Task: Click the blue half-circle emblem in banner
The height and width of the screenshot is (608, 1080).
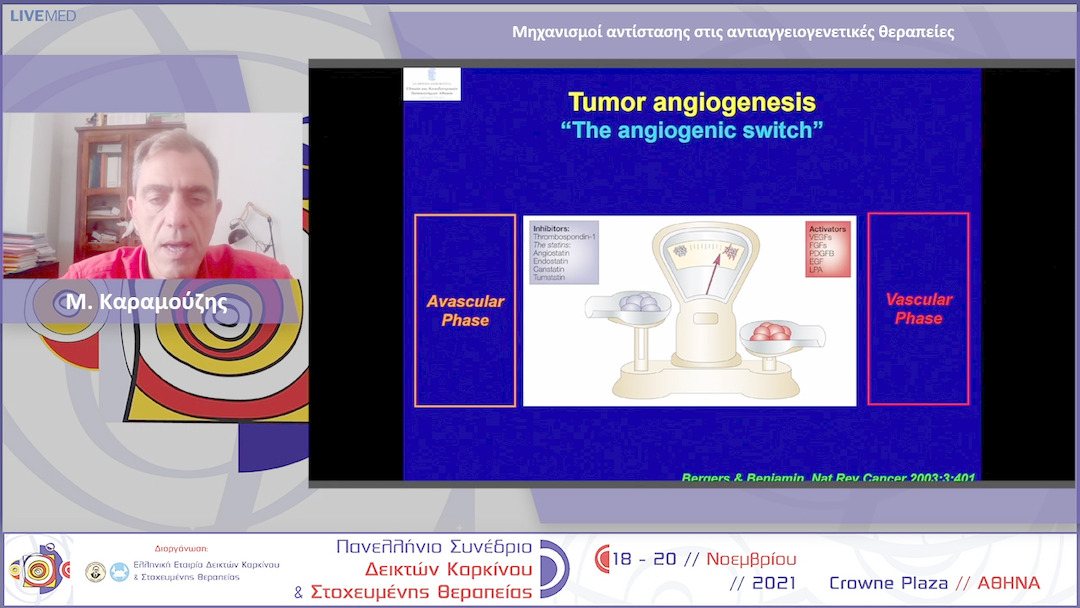Action: [554, 569]
